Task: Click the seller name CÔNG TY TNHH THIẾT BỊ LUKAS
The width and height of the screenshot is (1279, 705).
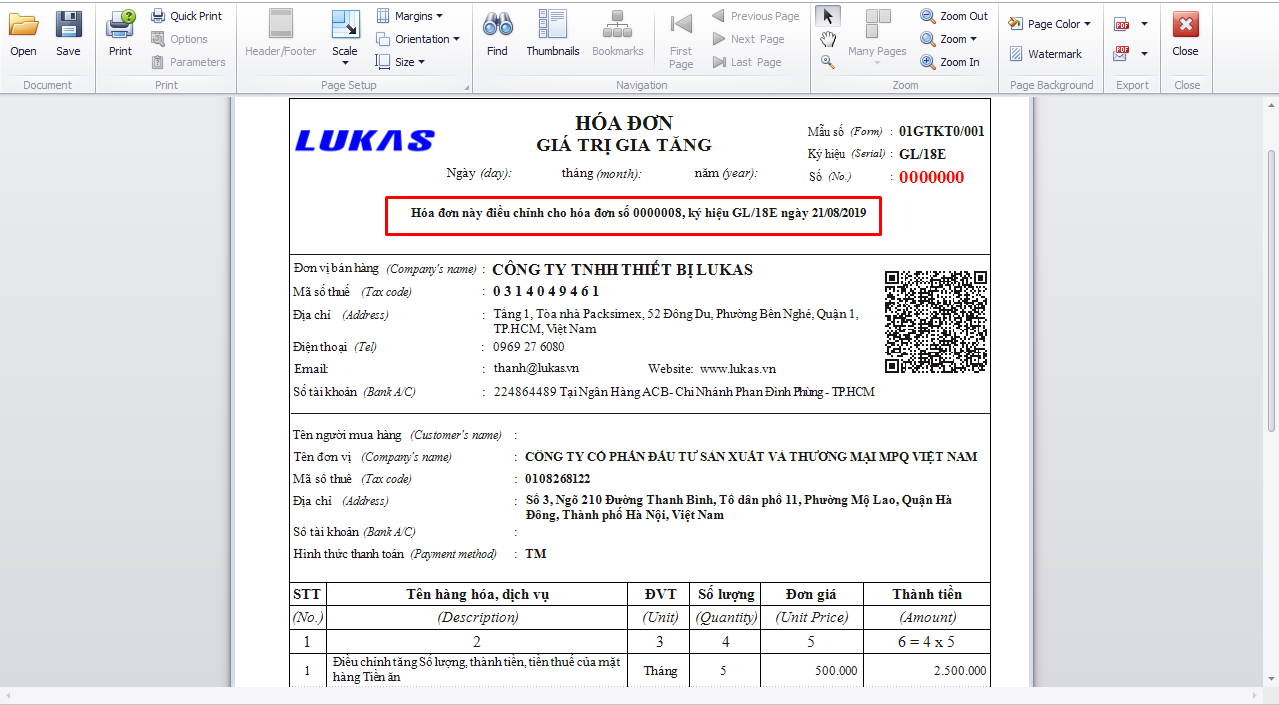Action: pyautogui.click(x=623, y=269)
